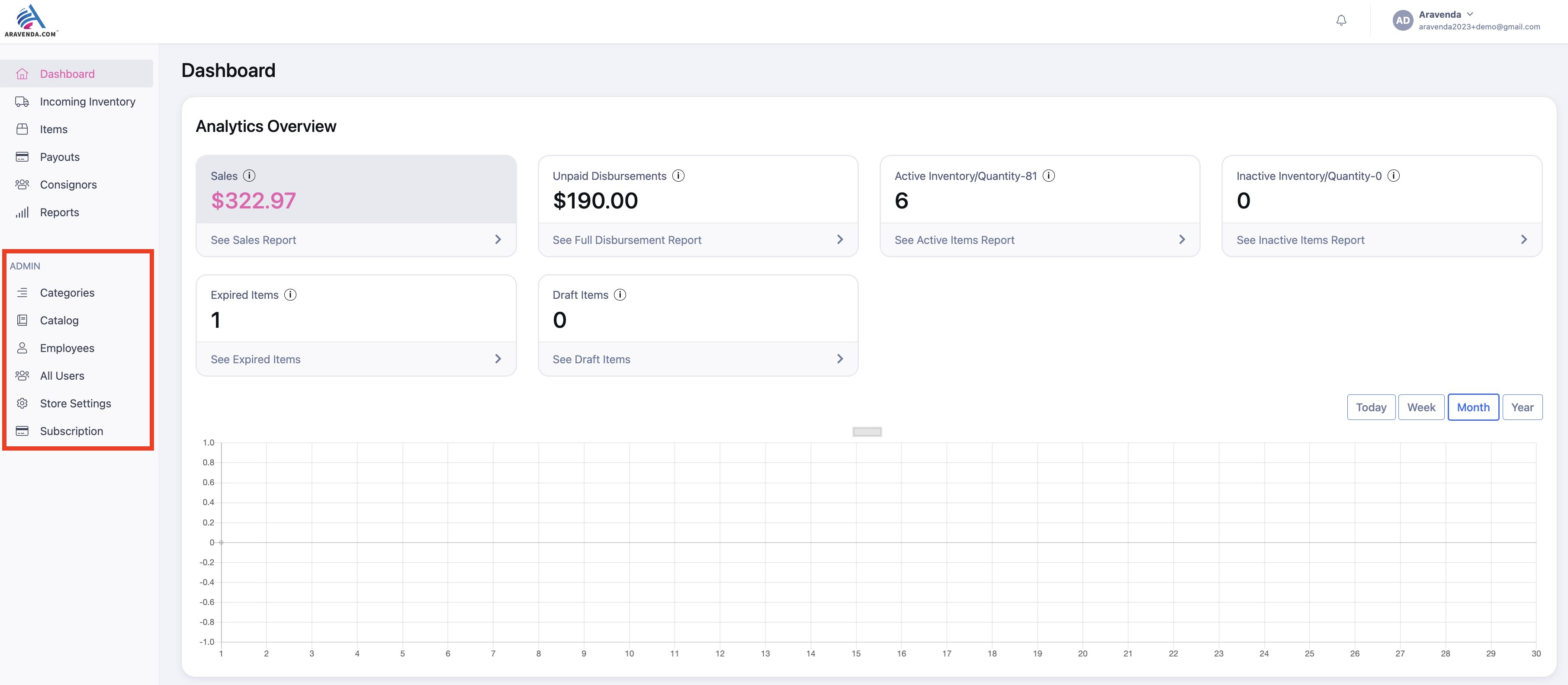Screen dimensions: 1568x685
Task: Click the notification bell icon
Action: pyautogui.click(x=1341, y=21)
